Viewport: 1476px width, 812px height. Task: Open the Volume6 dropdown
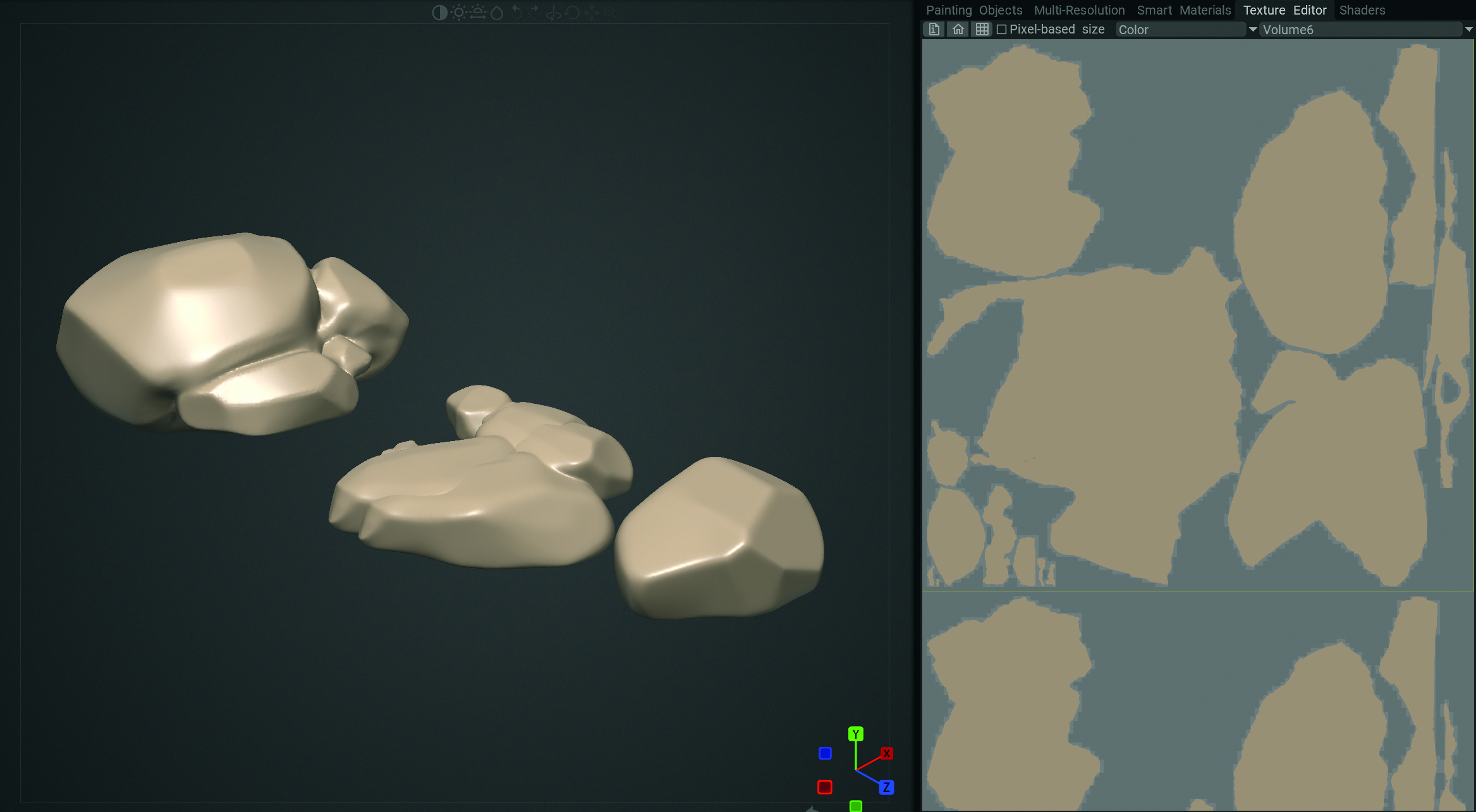click(x=1360, y=30)
